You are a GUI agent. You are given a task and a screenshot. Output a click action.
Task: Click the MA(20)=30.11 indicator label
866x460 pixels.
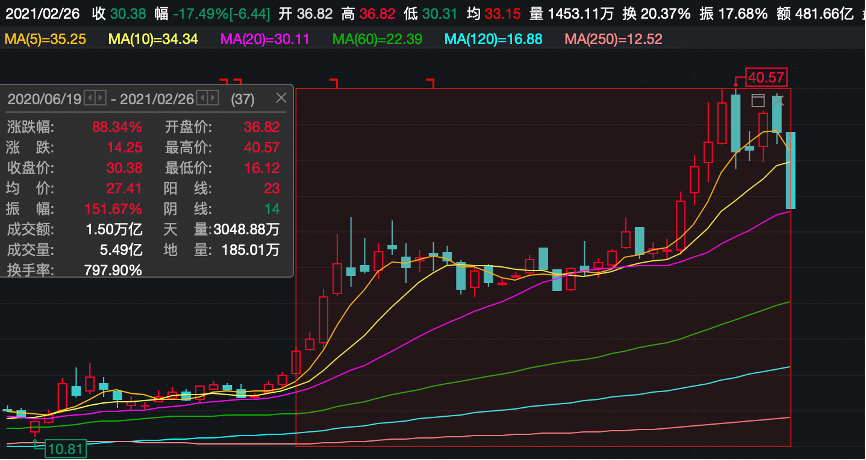click(265, 39)
